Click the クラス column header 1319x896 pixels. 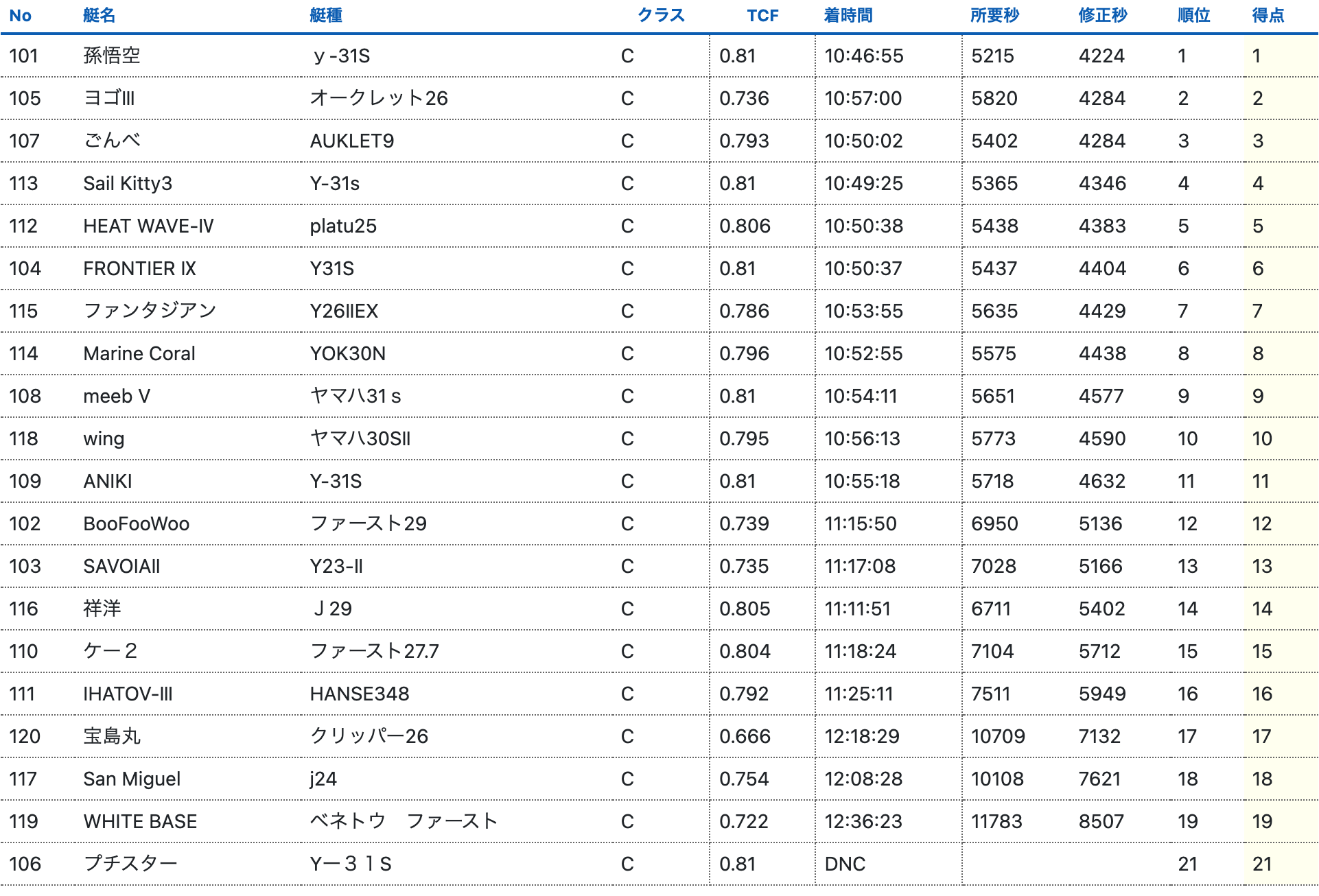661,16
